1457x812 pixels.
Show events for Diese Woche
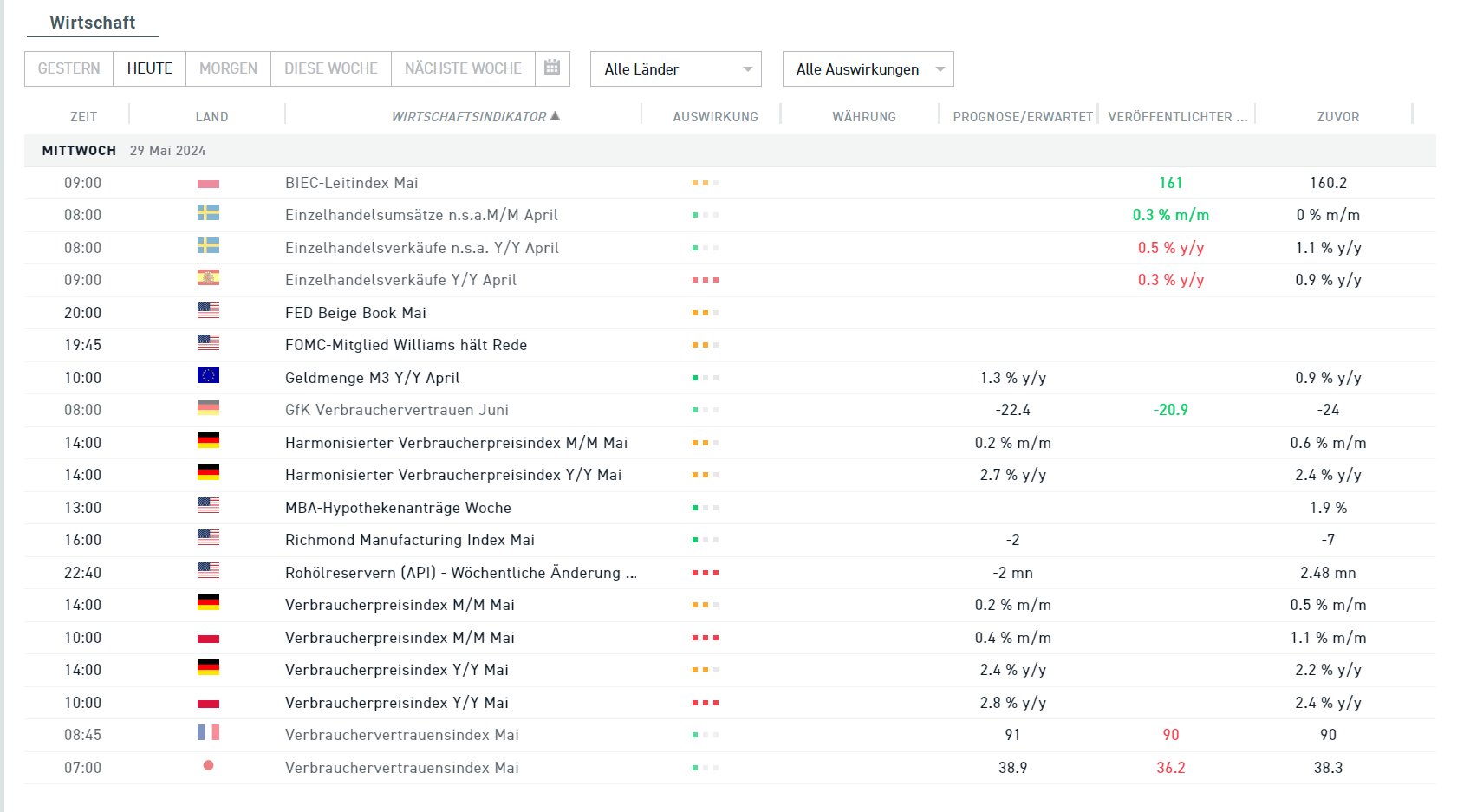coord(331,68)
